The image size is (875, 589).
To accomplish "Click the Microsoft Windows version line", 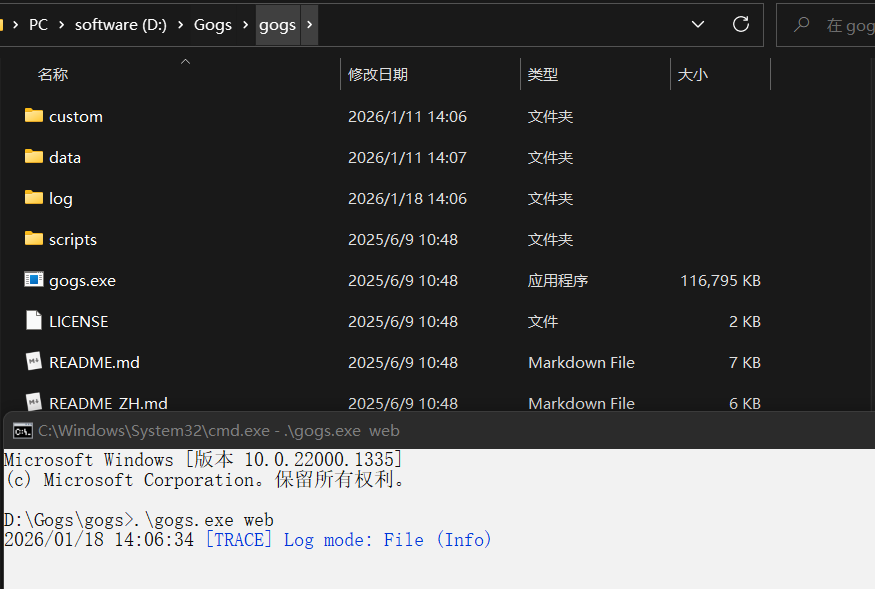I will [203, 459].
